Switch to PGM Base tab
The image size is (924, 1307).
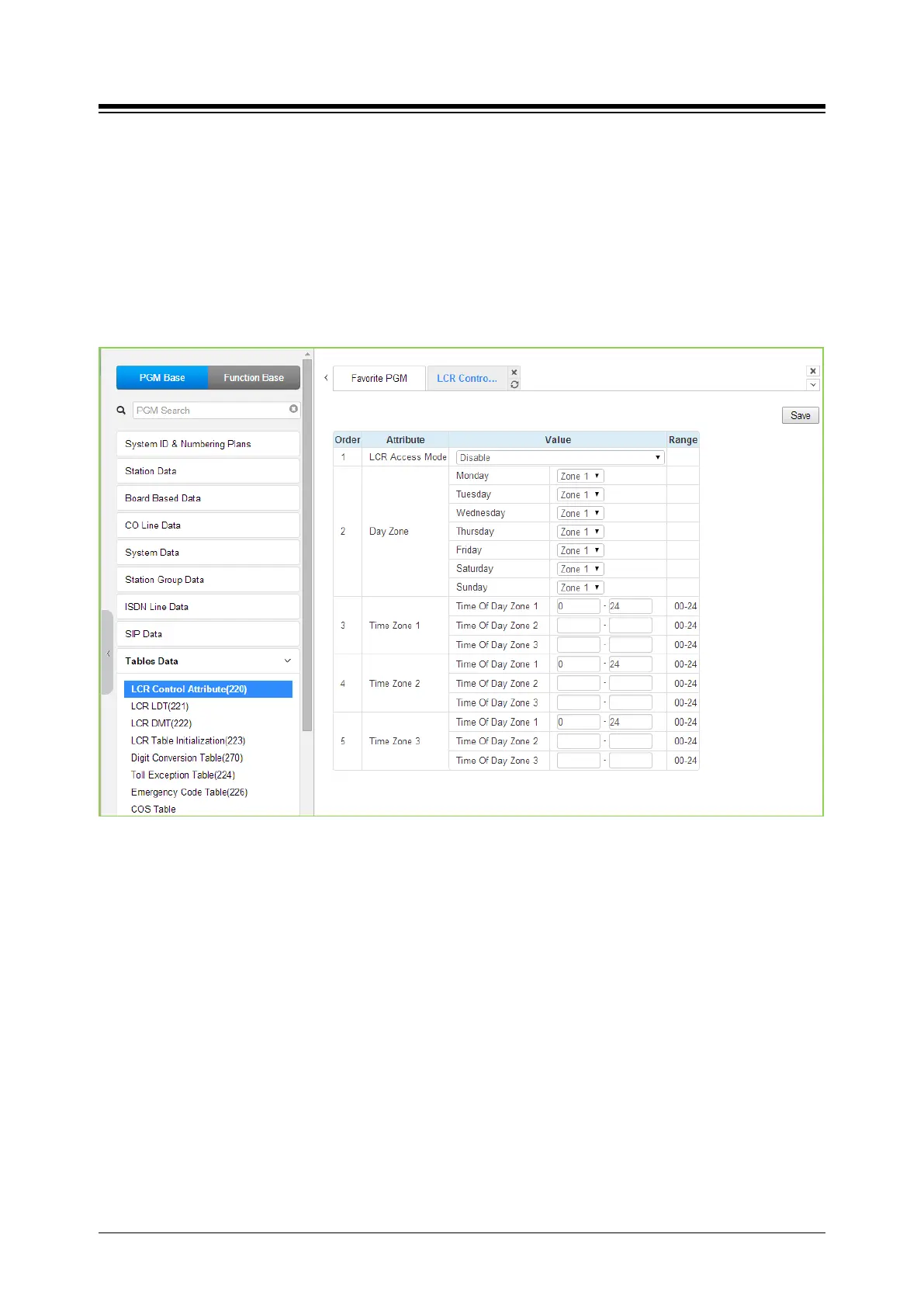162,378
